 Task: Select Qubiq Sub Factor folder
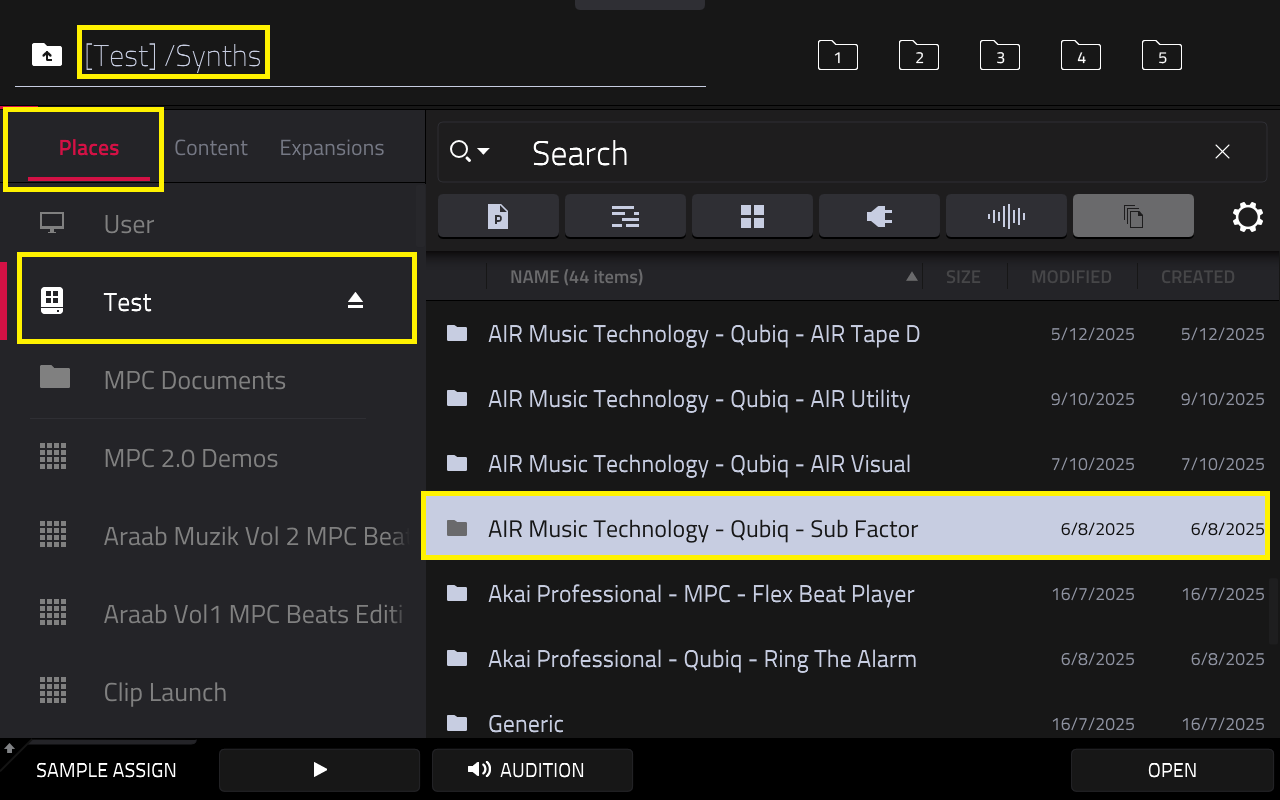click(847, 529)
